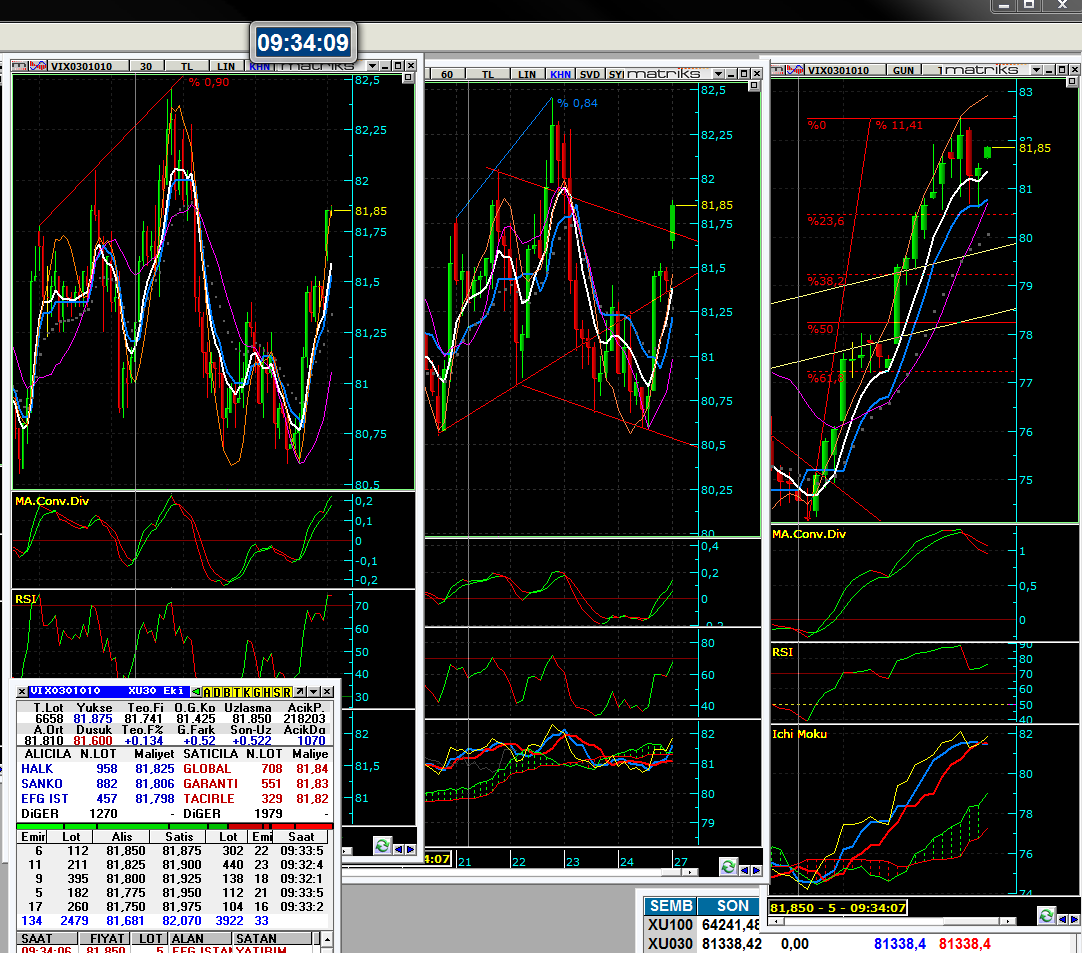Click the chart type icon in left chart window
1082x953 pixels.
(x=38, y=66)
